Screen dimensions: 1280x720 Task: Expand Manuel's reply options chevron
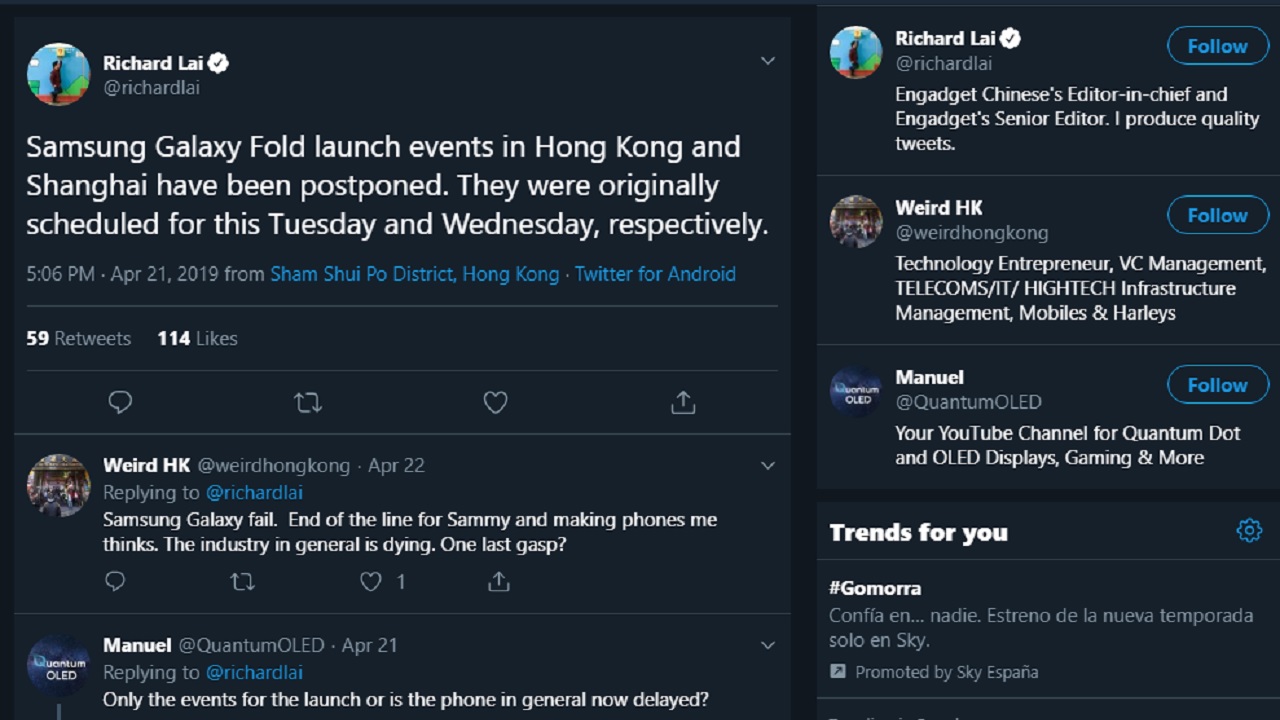[x=768, y=645]
